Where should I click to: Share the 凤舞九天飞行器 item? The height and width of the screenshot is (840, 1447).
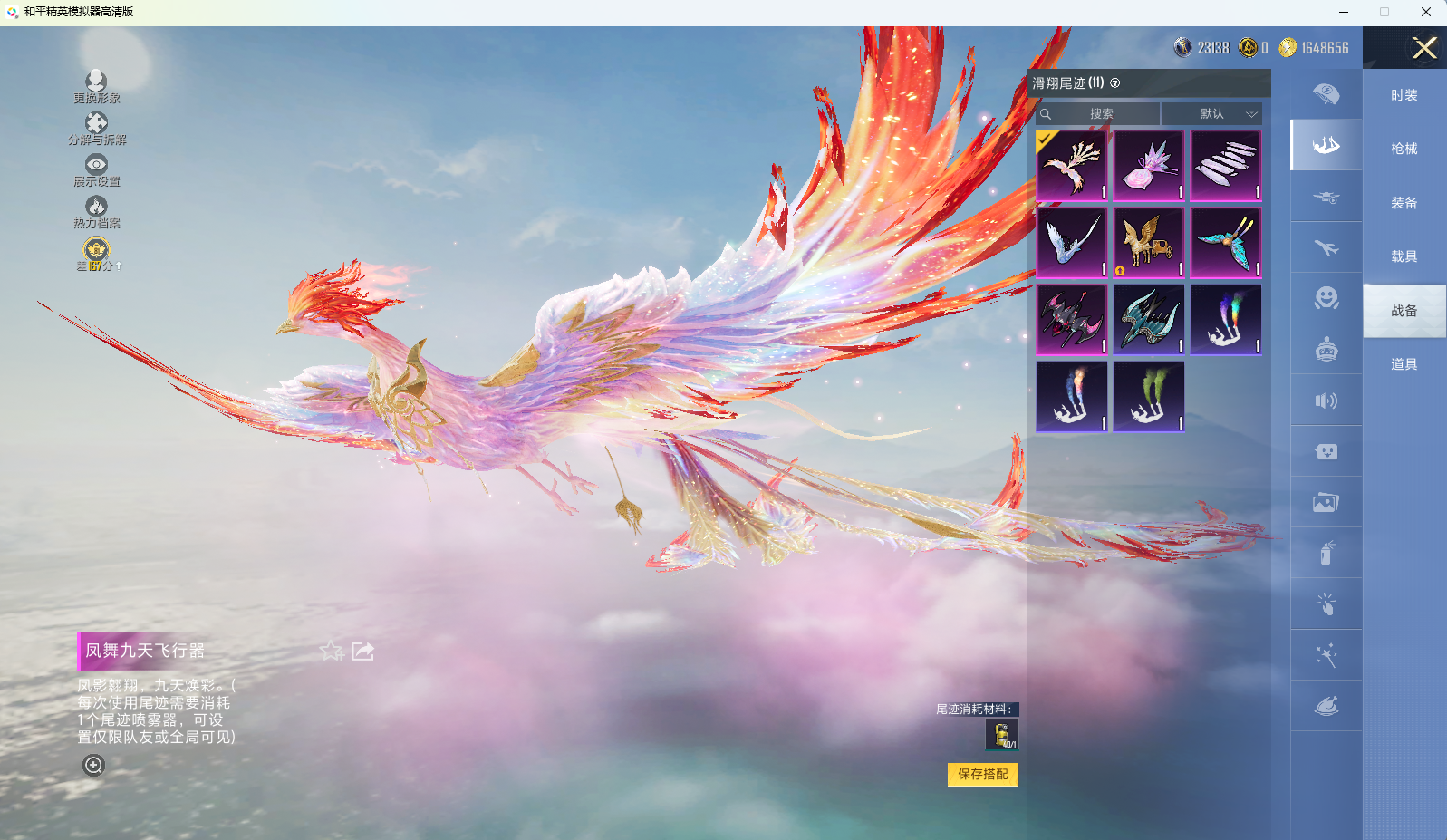click(x=362, y=651)
